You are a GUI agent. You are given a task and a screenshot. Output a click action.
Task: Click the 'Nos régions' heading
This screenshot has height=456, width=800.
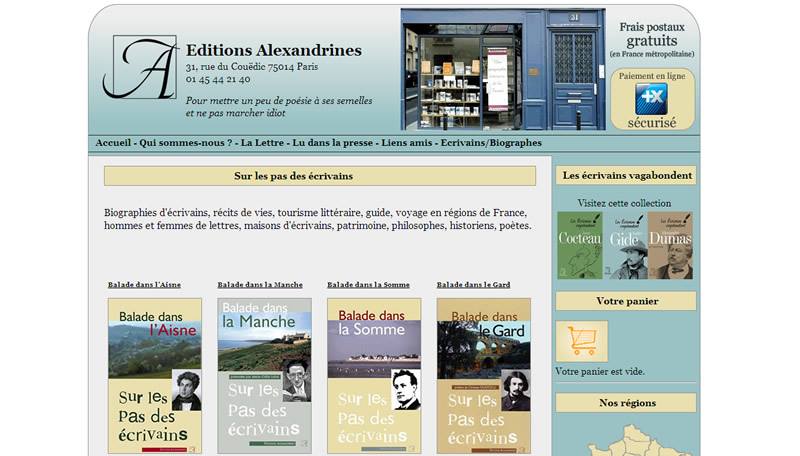627,403
